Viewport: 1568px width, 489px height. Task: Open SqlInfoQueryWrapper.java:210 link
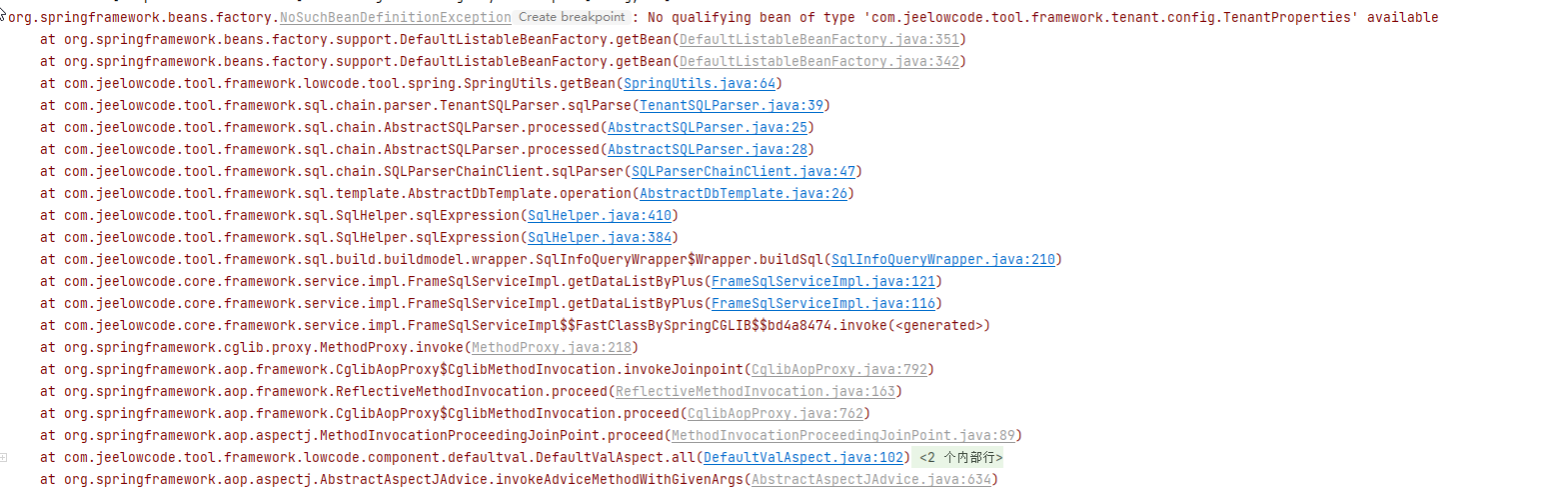(942, 259)
